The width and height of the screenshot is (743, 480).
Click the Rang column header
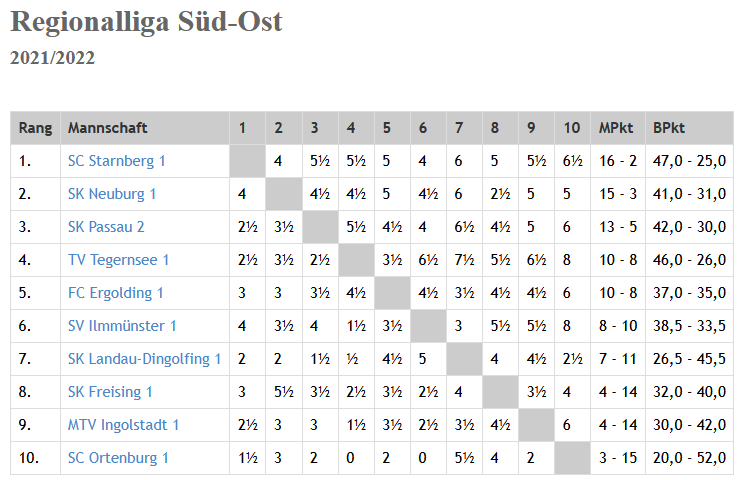coord(36,128)
